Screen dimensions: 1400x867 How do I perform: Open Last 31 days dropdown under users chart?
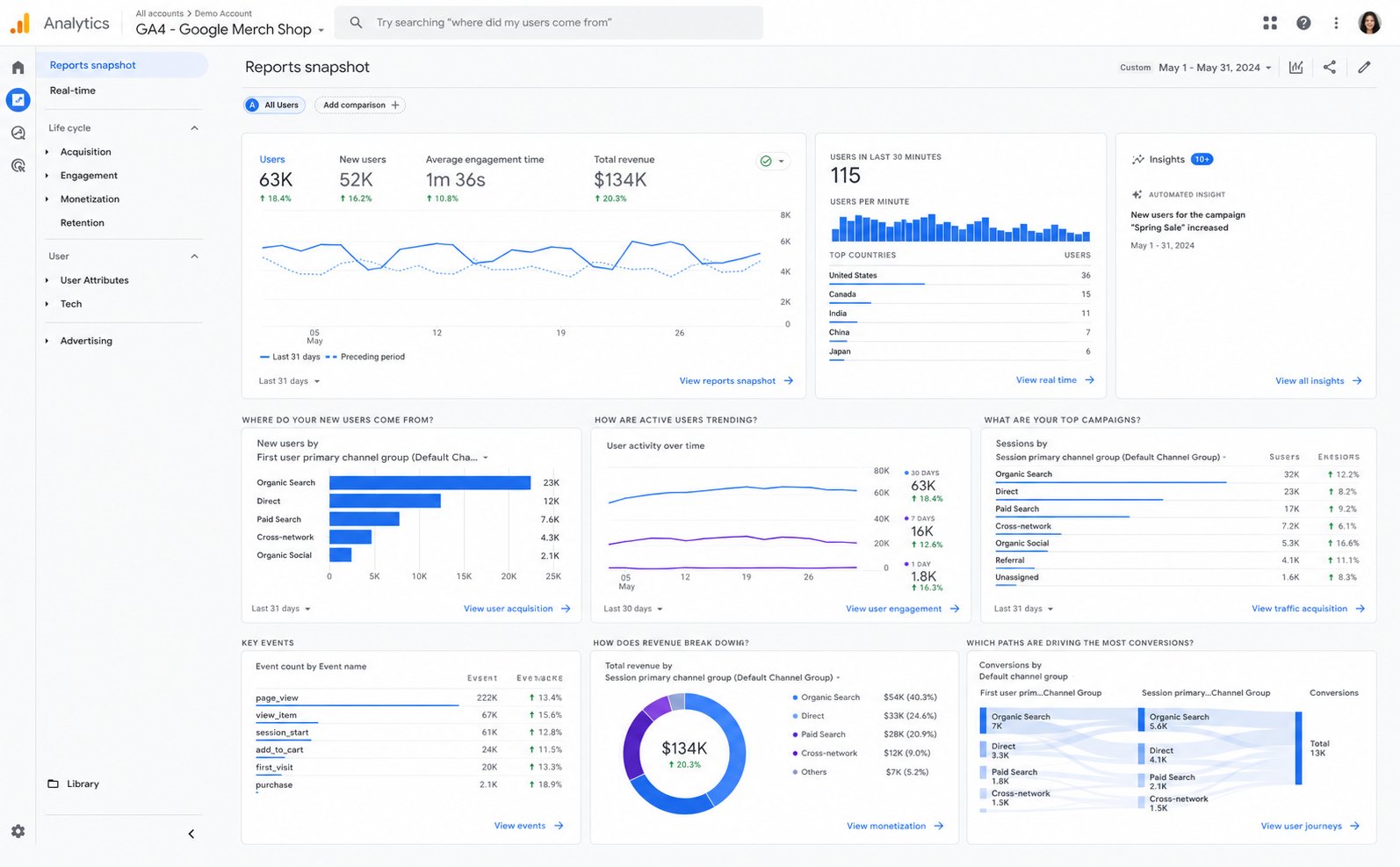(x=289, y=381)
